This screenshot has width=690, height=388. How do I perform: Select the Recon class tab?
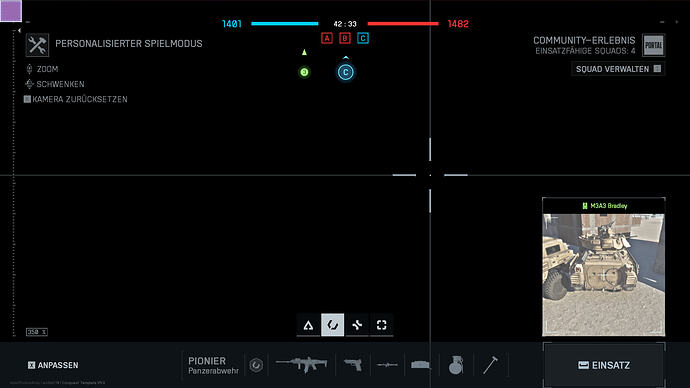pyautogui.click(x=382, y=325)
